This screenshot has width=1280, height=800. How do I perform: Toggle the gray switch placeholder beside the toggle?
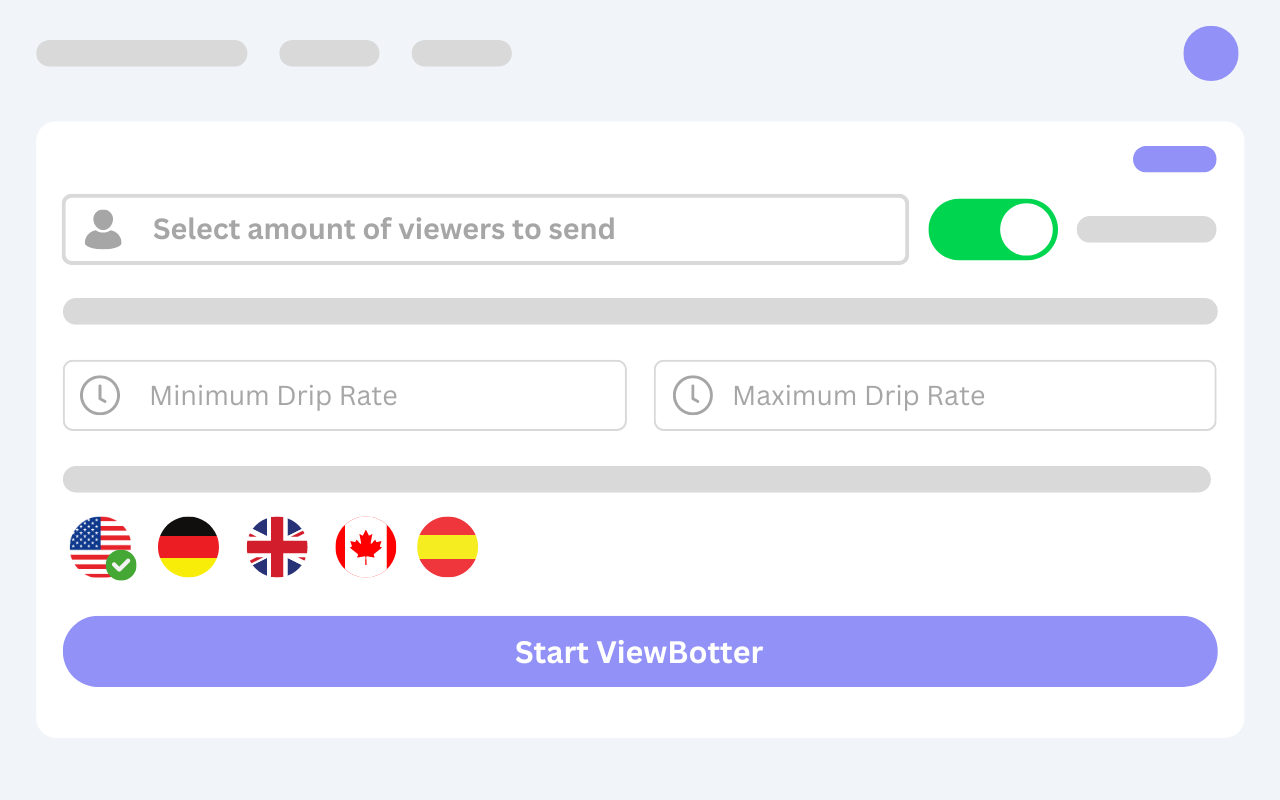[1146, 229]
